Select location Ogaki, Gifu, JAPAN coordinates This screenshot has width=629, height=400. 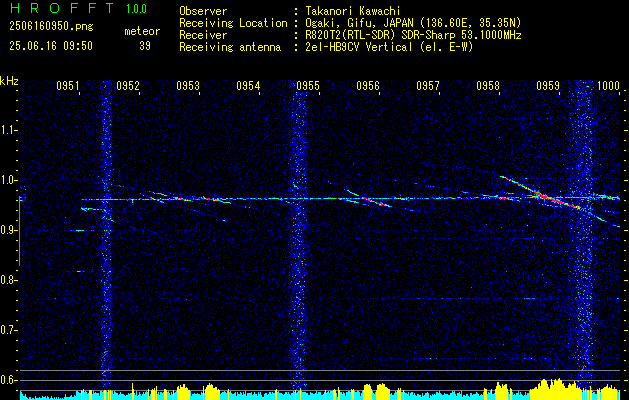click(414, 23)
